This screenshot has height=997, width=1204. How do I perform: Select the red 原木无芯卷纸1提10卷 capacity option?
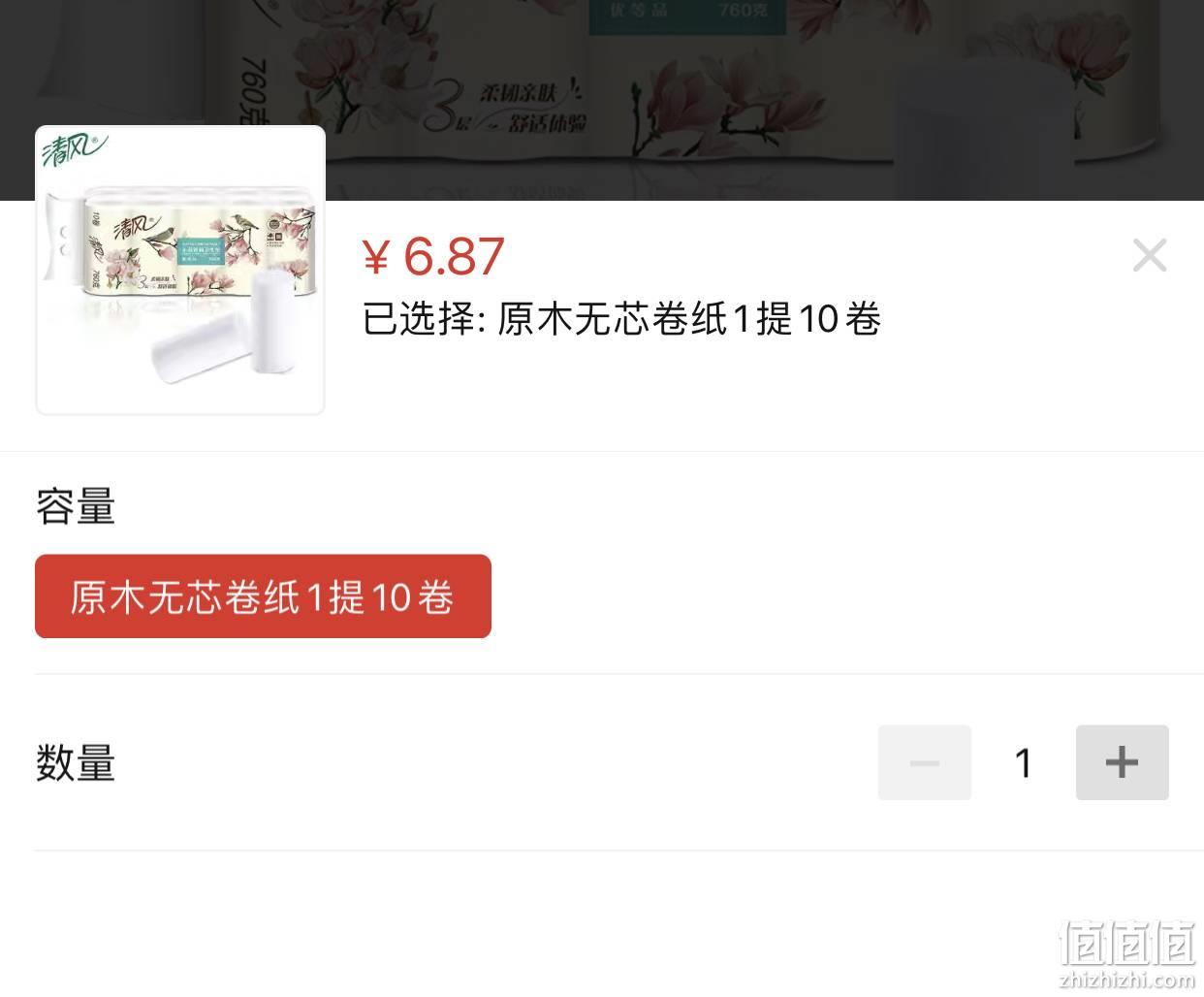(263, 596)
